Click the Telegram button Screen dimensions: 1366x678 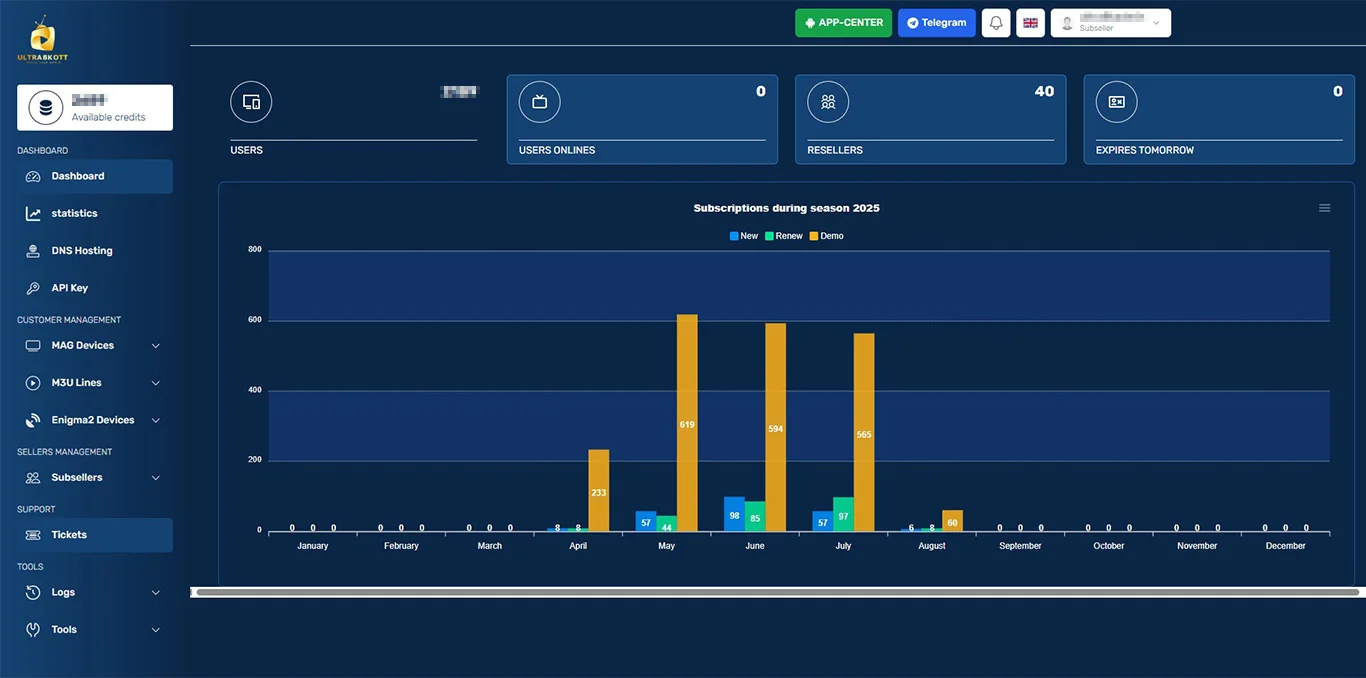(936, 23)
